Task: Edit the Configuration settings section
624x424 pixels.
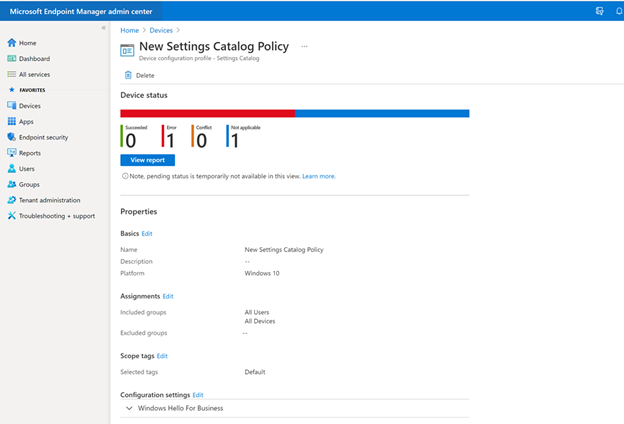Action: point(198,395)
